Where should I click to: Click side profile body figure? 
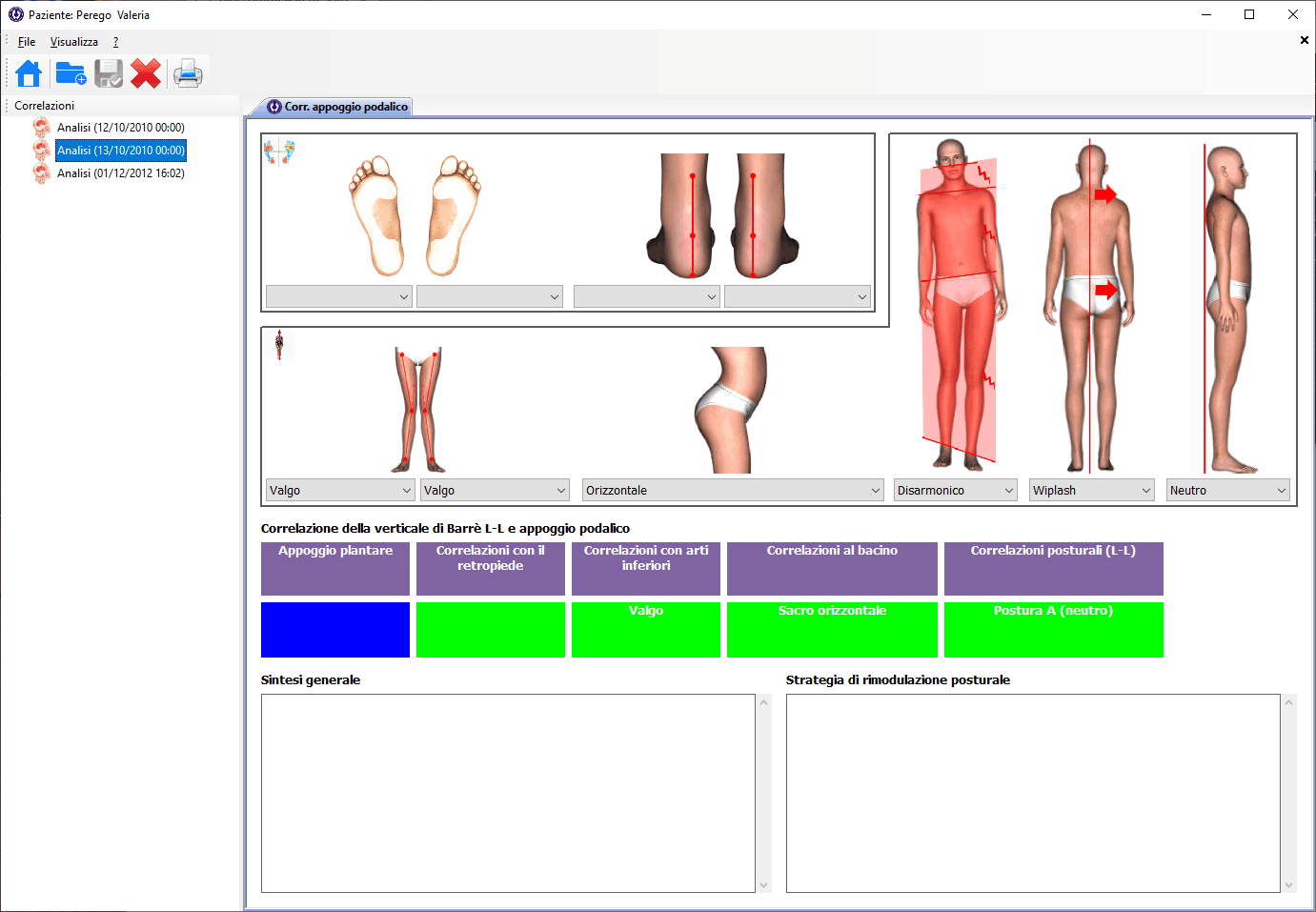(x=1228, y=308)
